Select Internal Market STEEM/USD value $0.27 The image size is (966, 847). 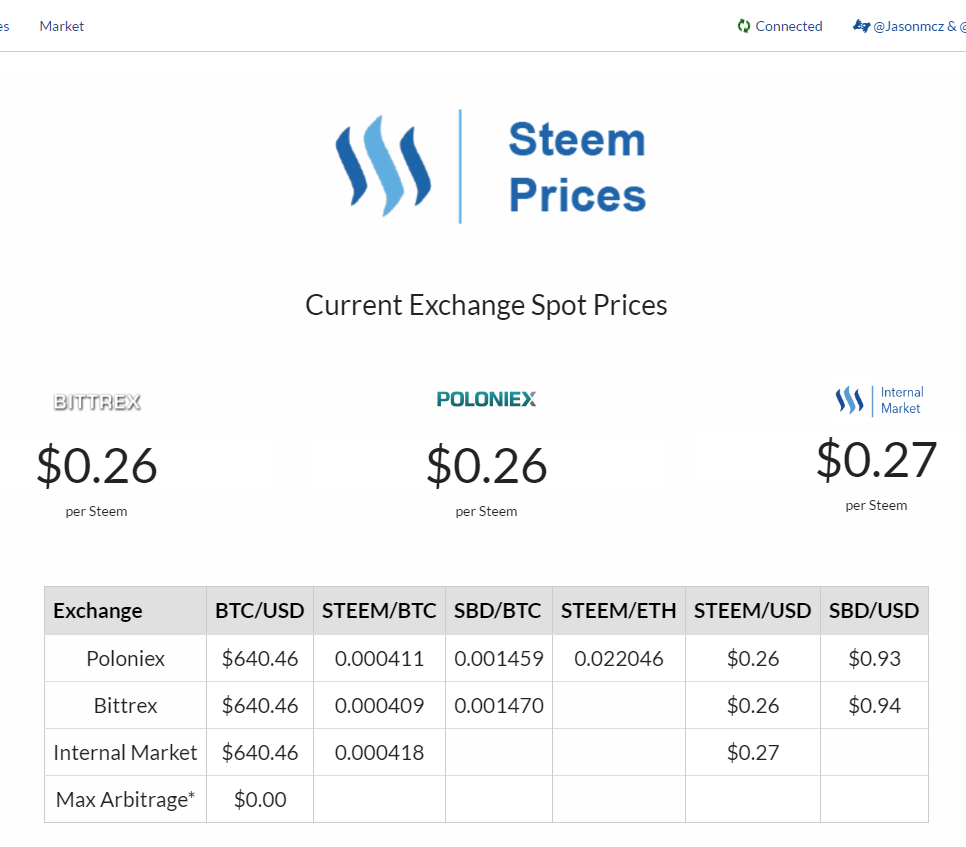753,752
